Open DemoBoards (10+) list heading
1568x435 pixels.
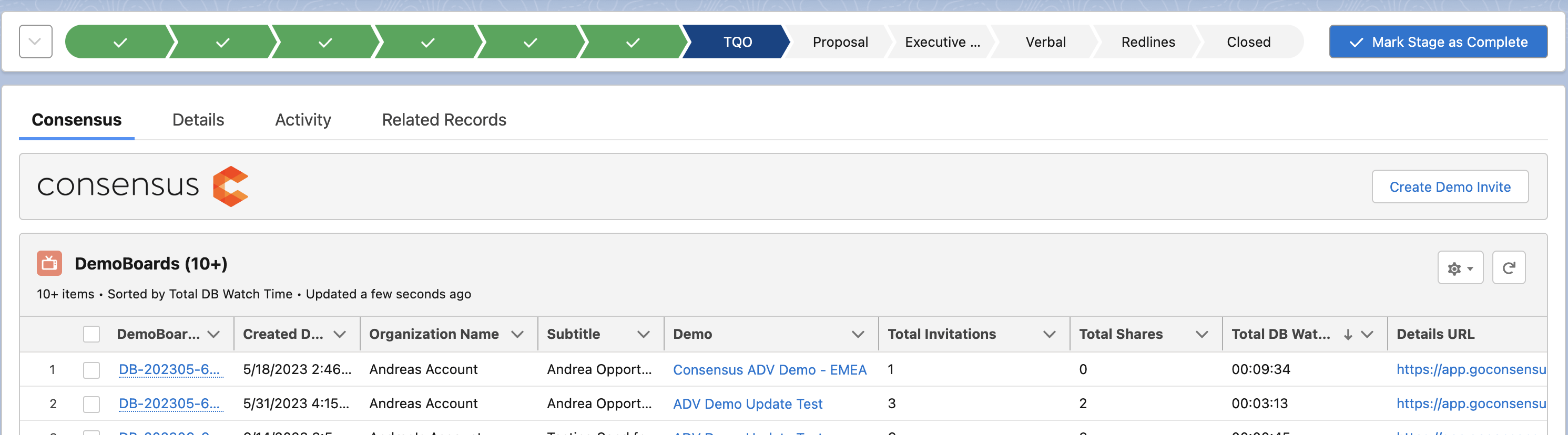[151, 263]
